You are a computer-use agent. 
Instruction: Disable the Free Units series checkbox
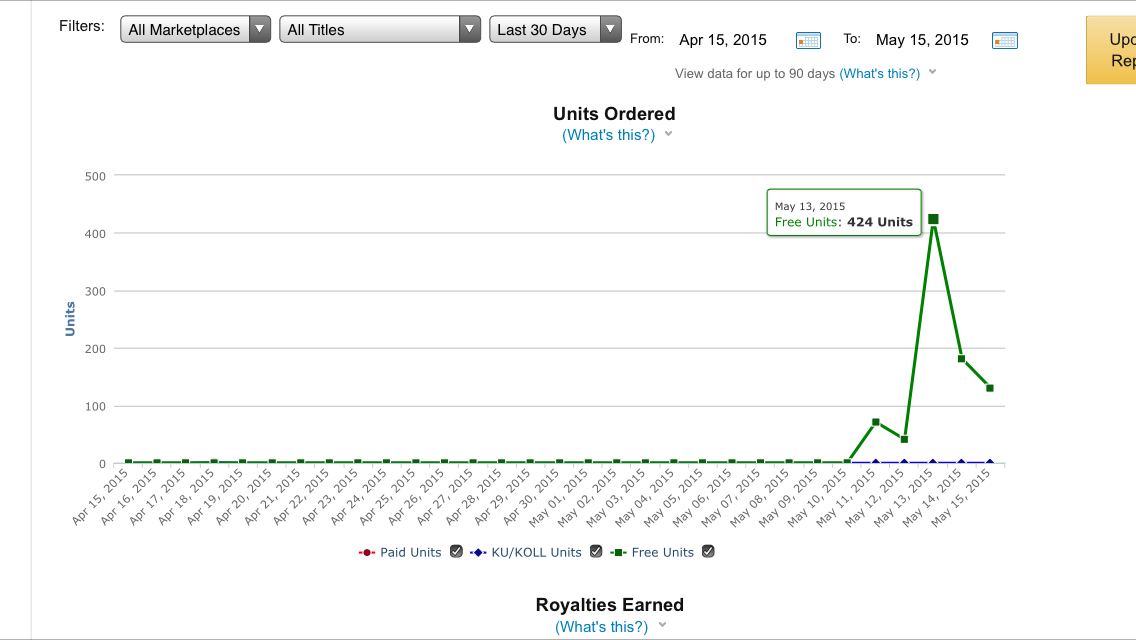click(708, 551)
